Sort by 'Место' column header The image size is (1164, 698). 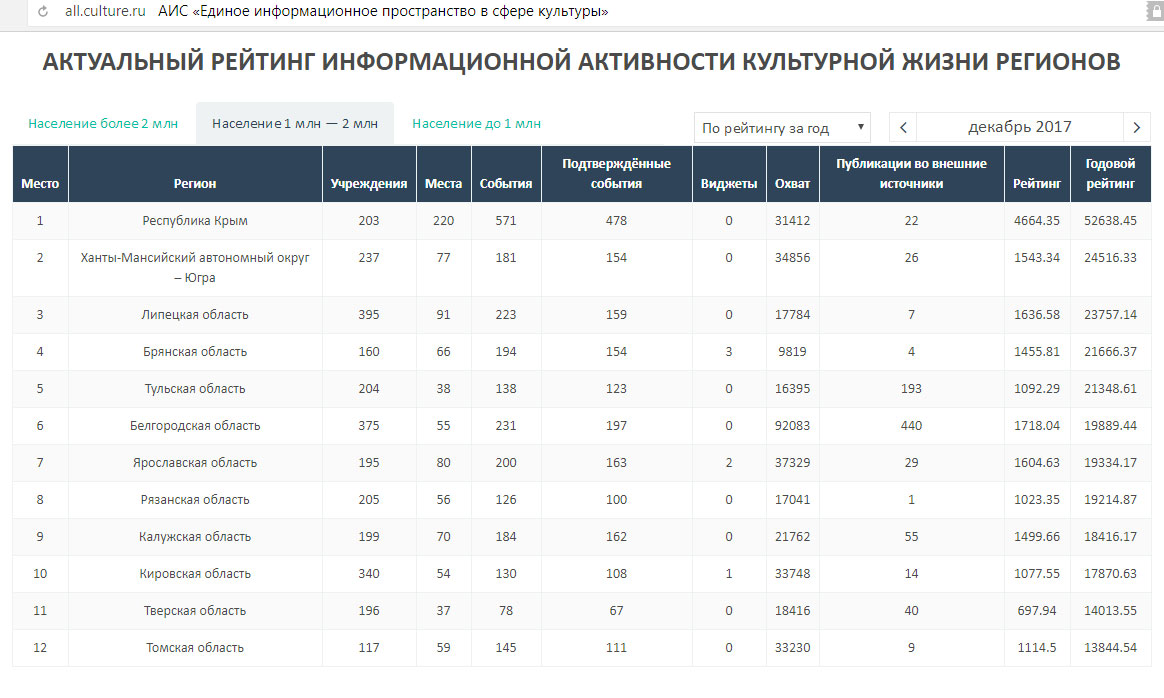(40, 184)
